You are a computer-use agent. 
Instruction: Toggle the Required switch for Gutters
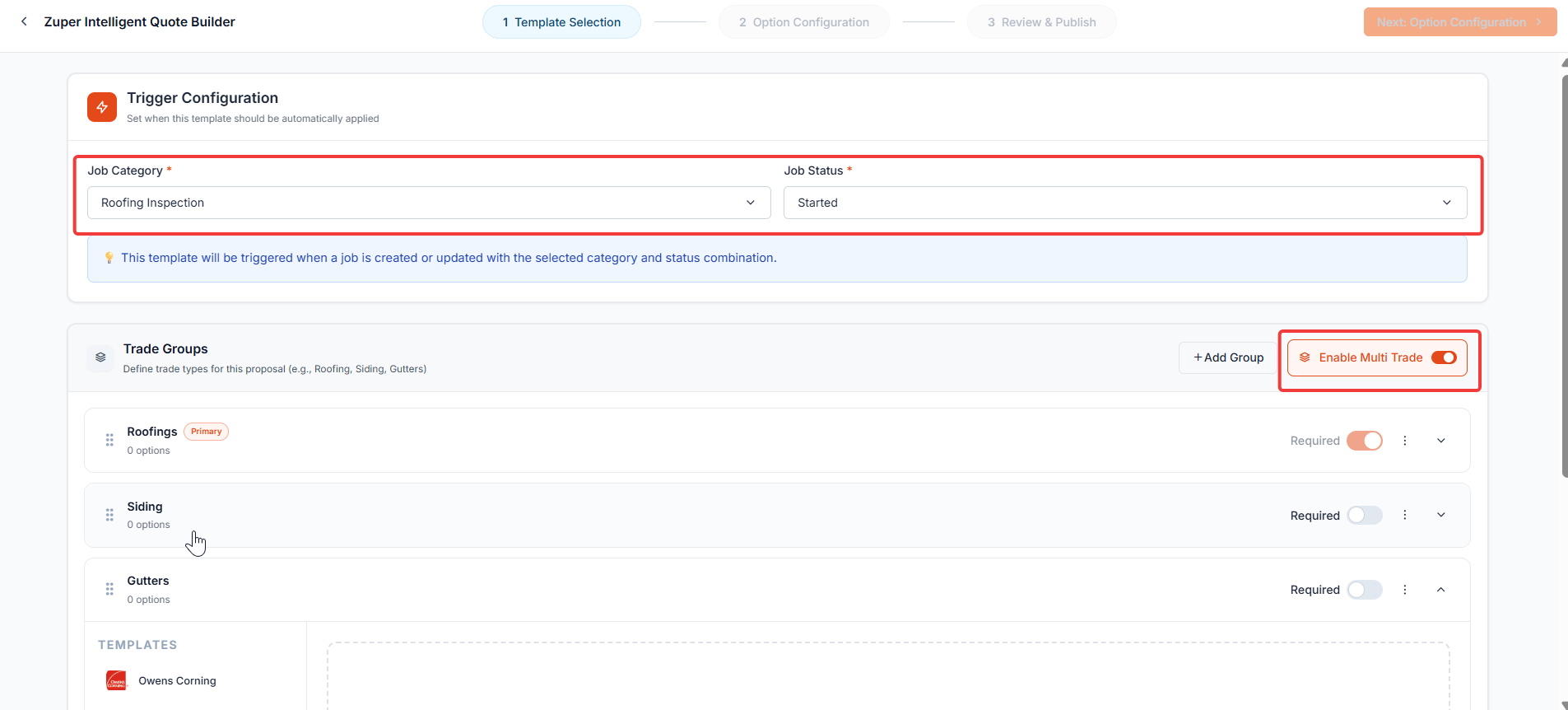click(1365, 590)
